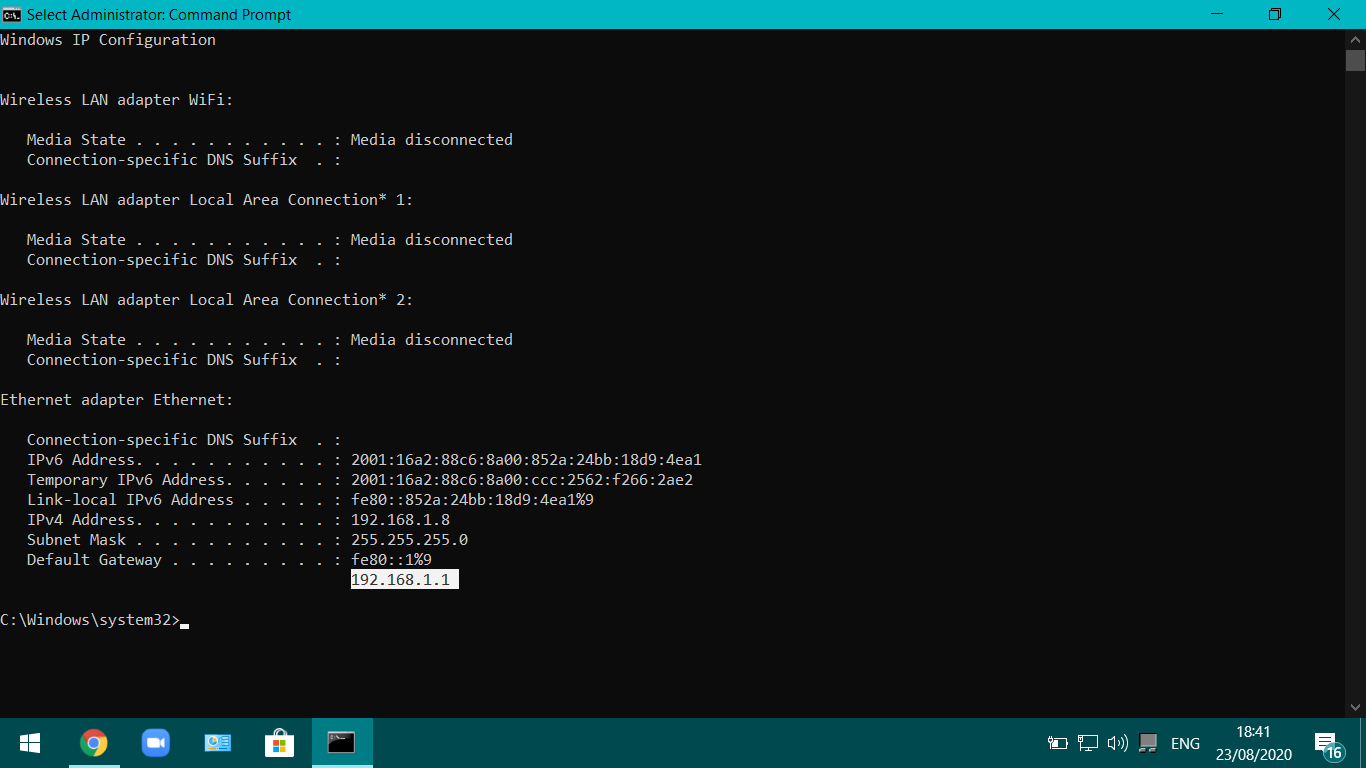Click 'Media disconnected' under WiFi adapter
1366x768 pixels.
tap(431, 140)
